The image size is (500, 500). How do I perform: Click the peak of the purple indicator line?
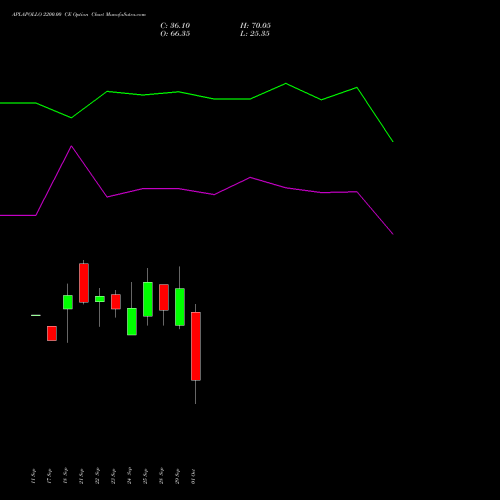click(72, 146)
